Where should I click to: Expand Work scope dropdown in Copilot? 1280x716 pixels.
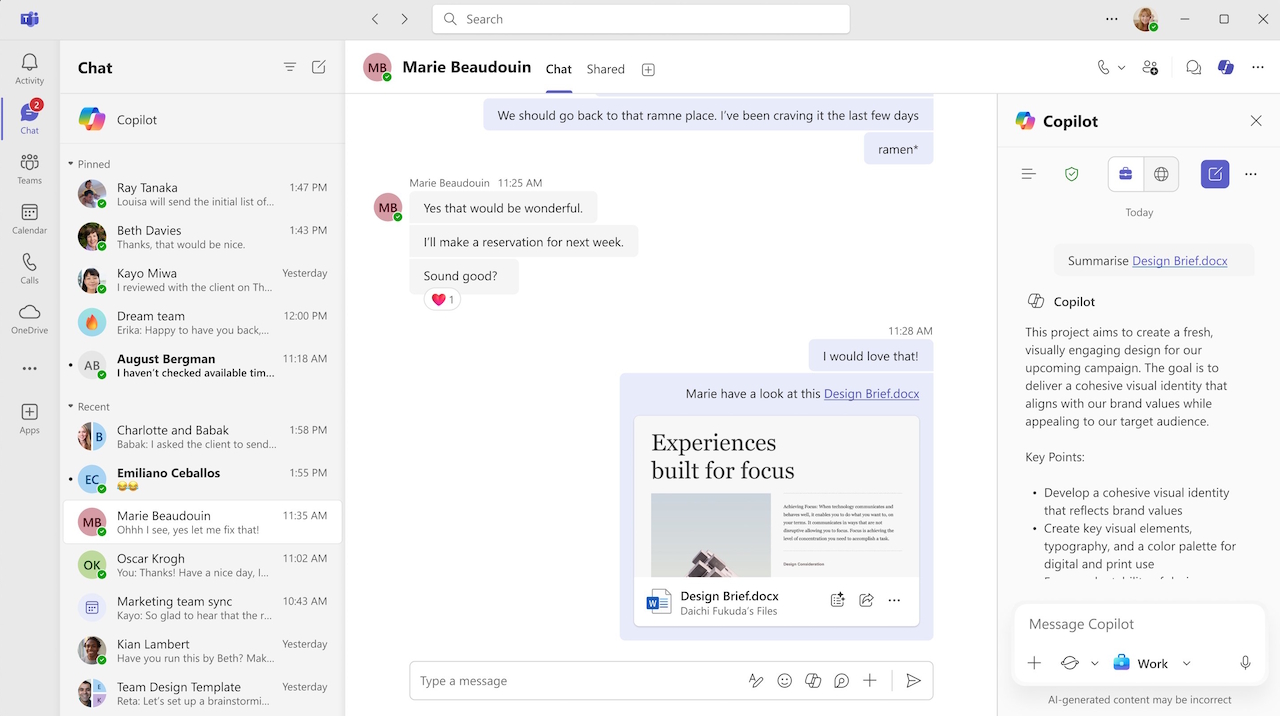(x=1187, y=663)
